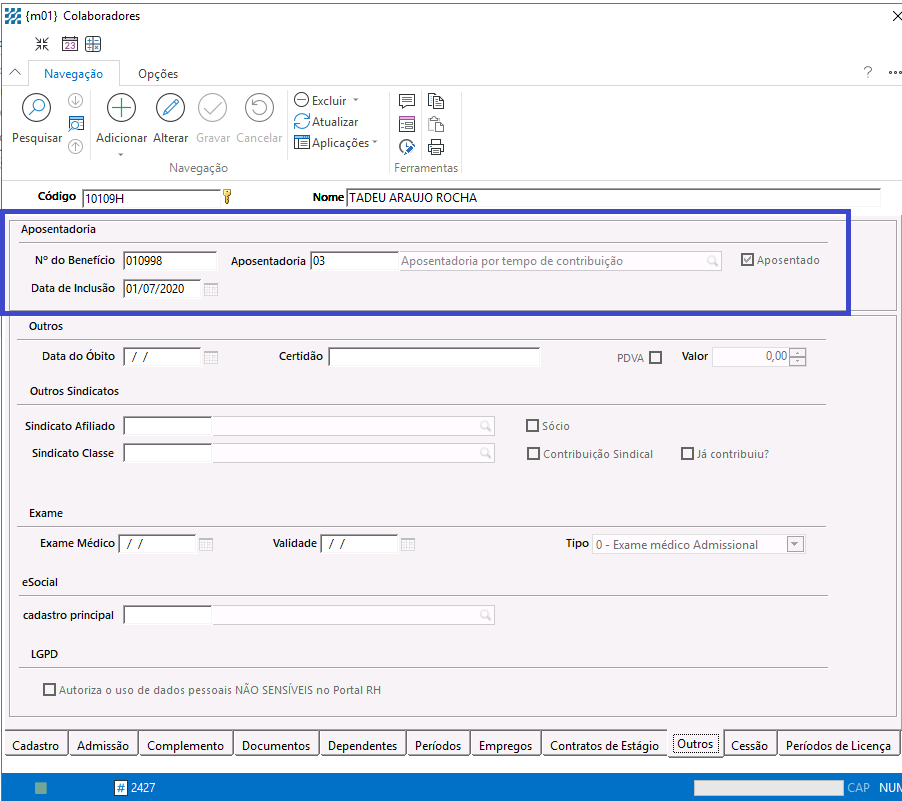Click the help question mark icon

[x=867, y=72]
